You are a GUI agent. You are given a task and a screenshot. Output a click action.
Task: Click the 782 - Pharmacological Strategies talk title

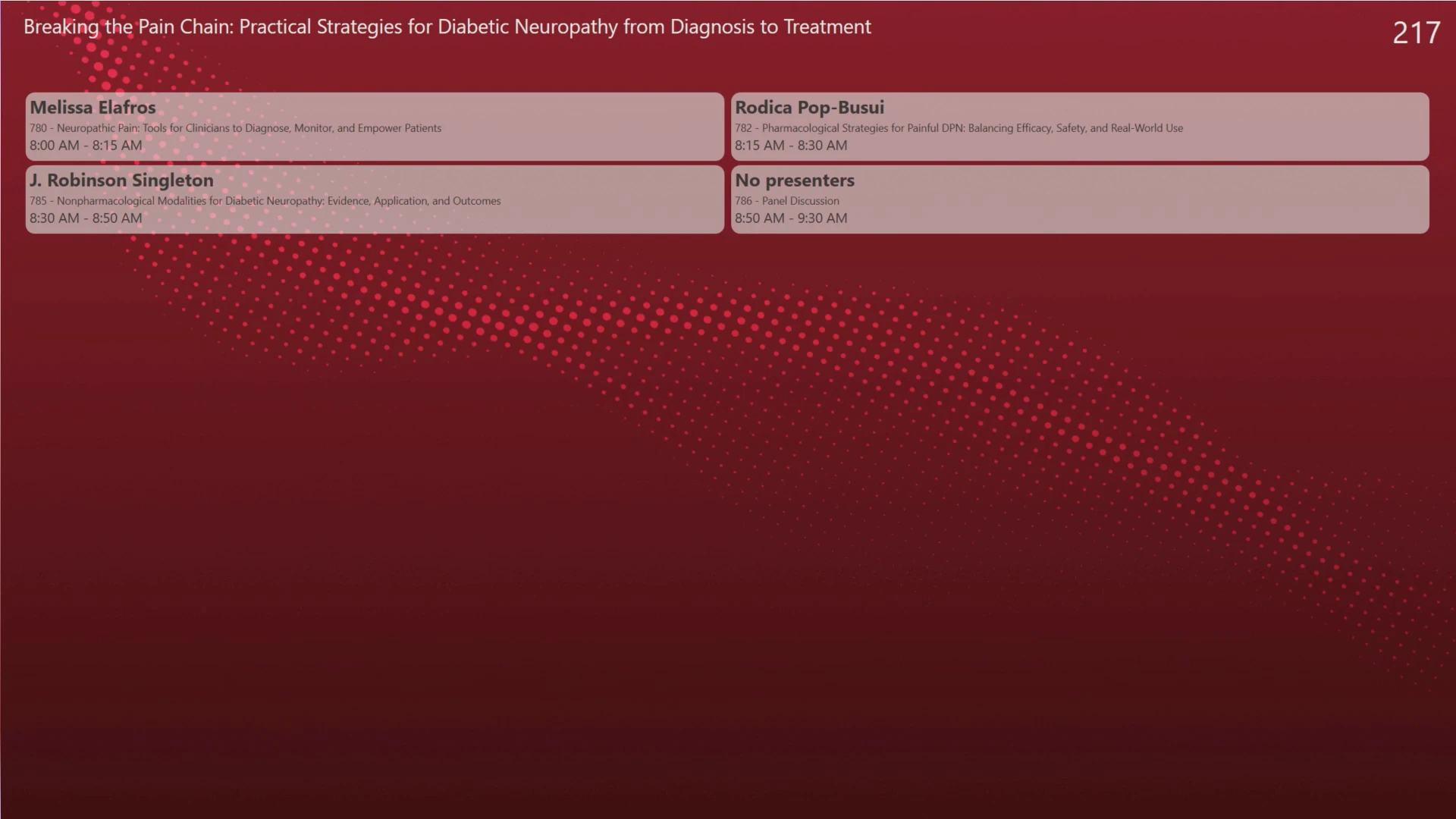(959, 128)
